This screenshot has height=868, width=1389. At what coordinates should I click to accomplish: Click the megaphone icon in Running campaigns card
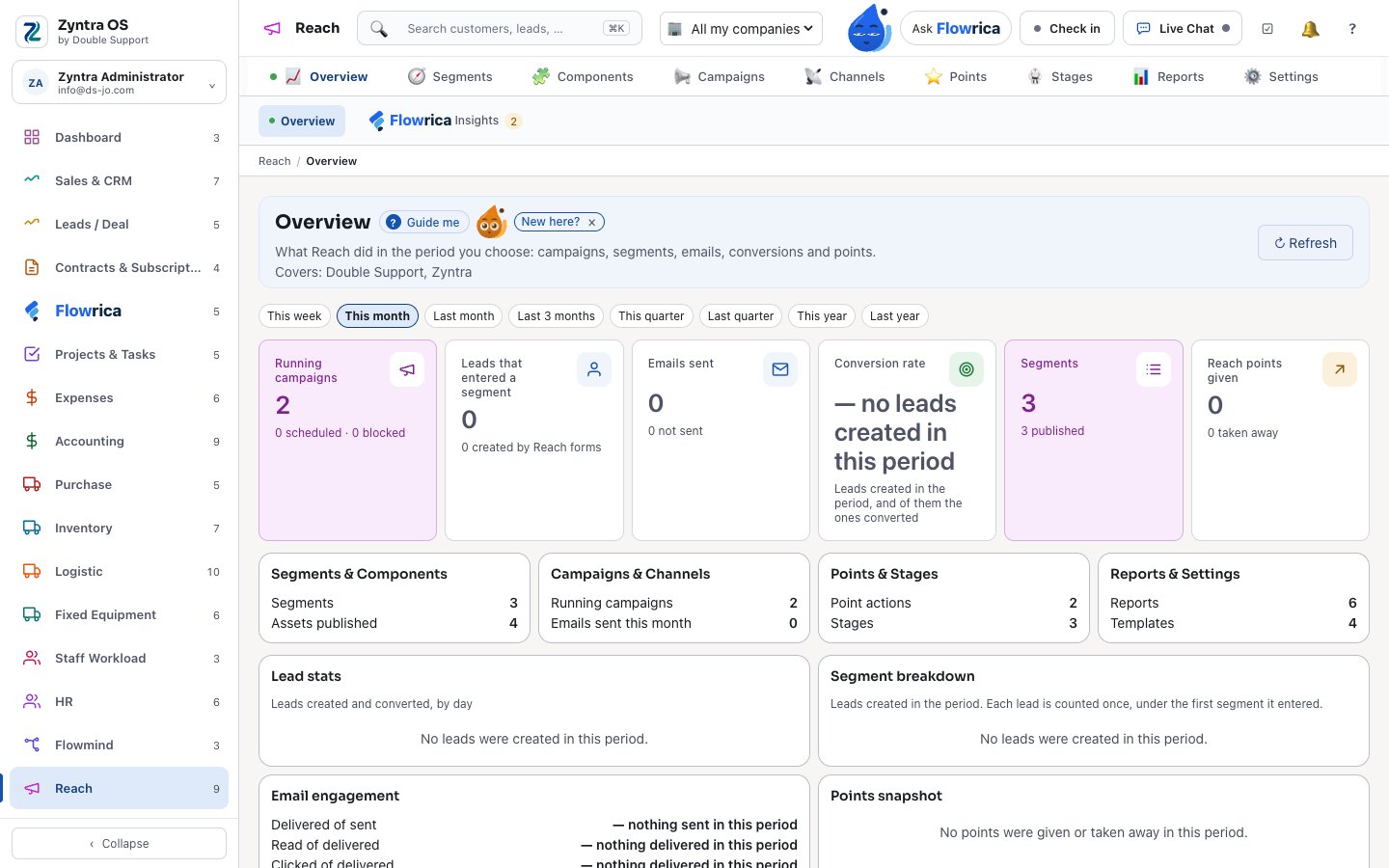click(x=407, y=369)
